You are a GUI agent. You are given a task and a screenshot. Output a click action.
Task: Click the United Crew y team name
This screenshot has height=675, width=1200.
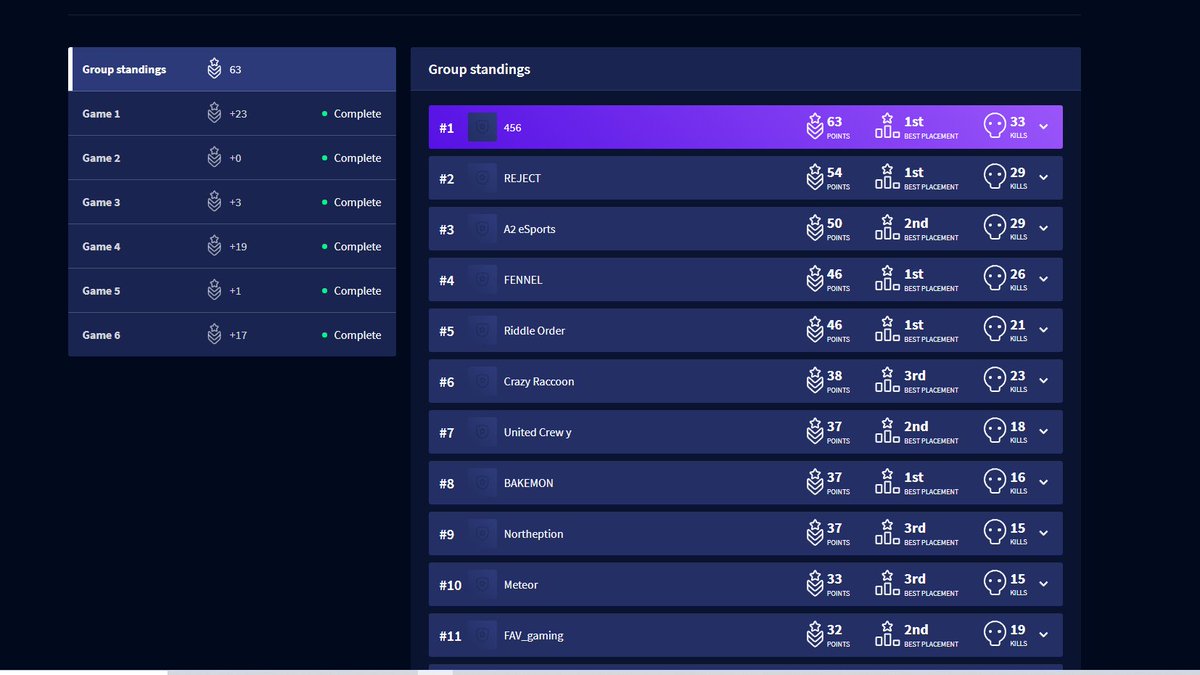538,433
